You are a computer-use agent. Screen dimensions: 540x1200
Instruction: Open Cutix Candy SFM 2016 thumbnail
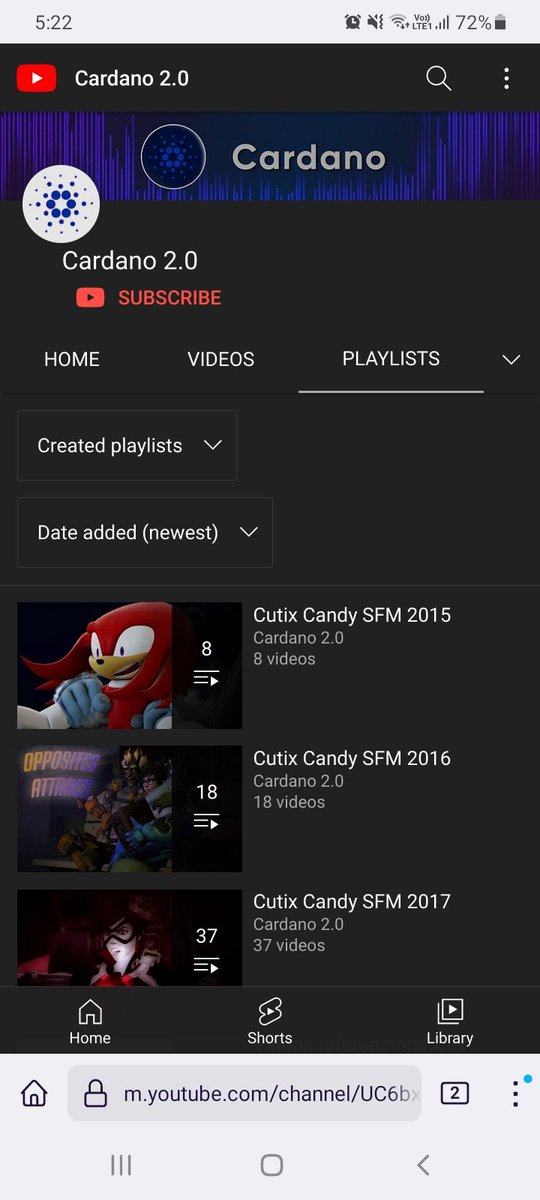pyautogui.click(x=129, y=808)
